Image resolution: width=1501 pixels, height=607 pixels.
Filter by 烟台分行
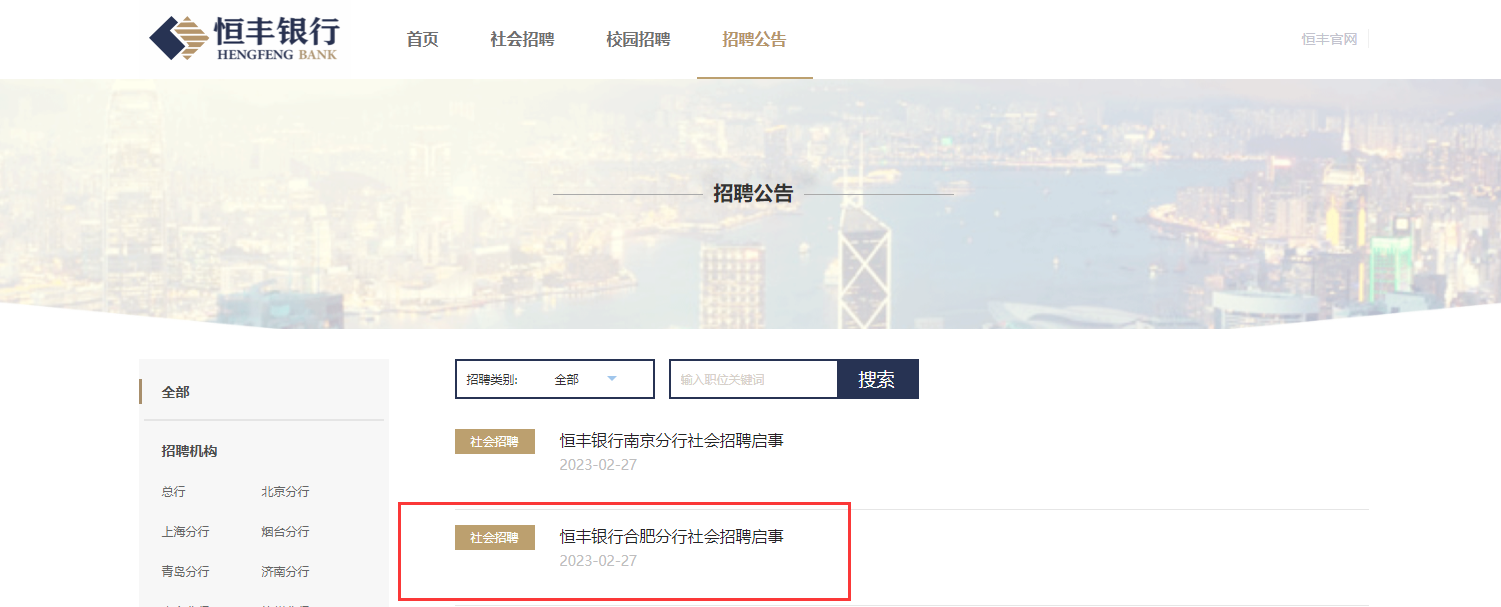point(285,532)
